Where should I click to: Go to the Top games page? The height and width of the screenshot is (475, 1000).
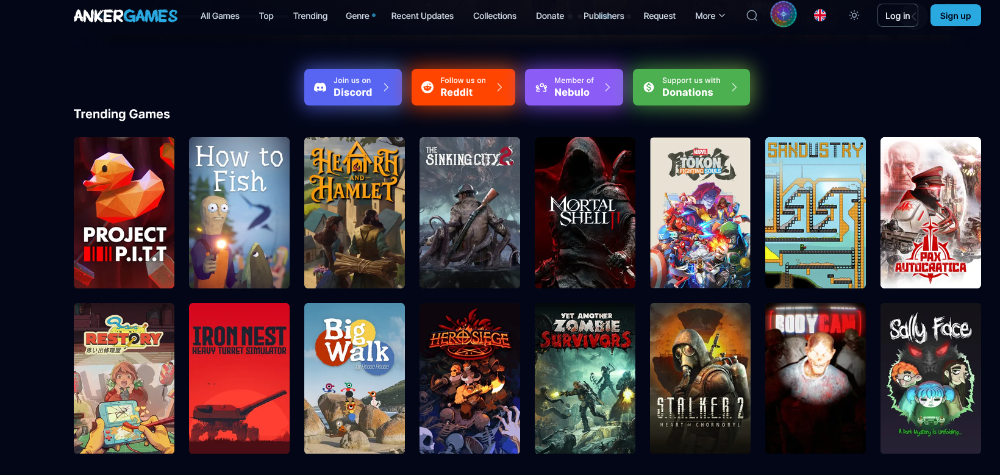pyautogui.click(x=266, y=16)
